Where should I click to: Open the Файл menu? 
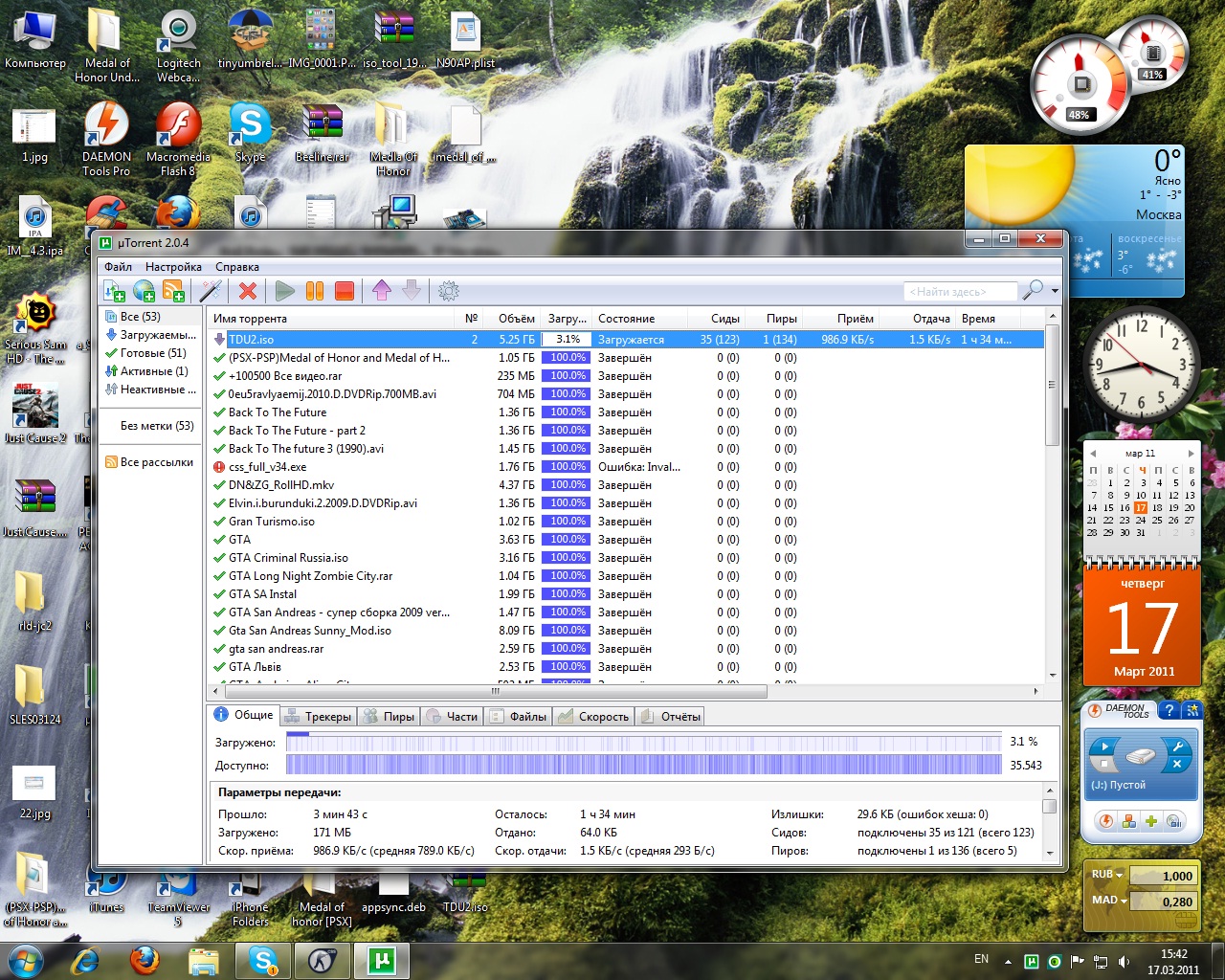119,267
